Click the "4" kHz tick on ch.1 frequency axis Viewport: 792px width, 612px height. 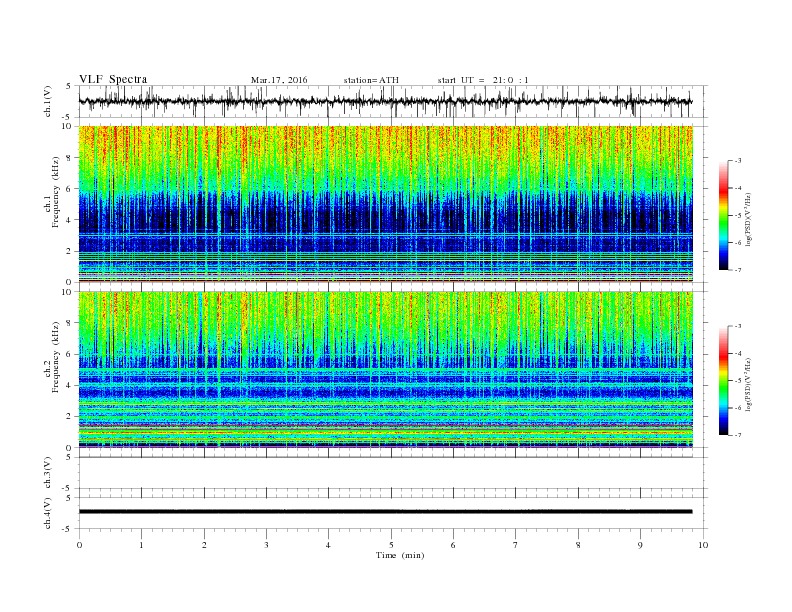[69, 220]
